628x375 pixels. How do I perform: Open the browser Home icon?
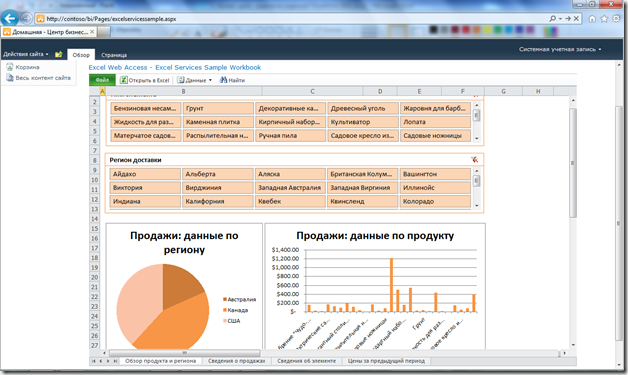[x=592, y=18]
